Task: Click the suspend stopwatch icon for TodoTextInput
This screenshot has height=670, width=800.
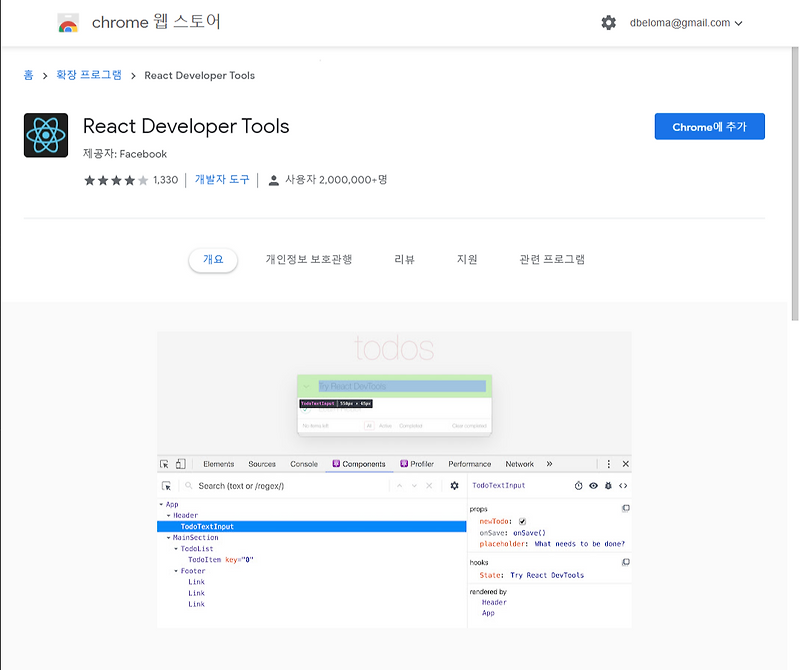Action: click(579, 486)
